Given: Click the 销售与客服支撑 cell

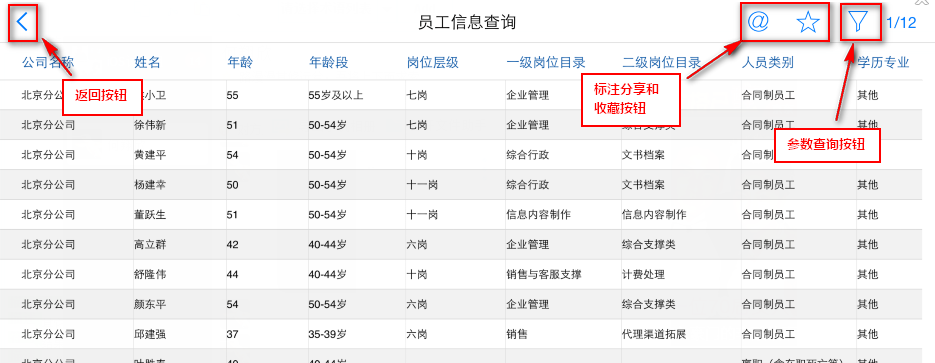Looking at the screenshot, I should coord(544,274).
